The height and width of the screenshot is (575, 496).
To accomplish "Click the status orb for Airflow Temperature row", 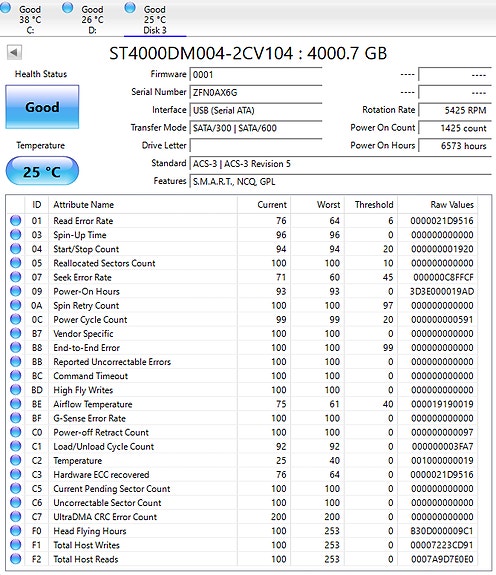I will pos(15,404).
